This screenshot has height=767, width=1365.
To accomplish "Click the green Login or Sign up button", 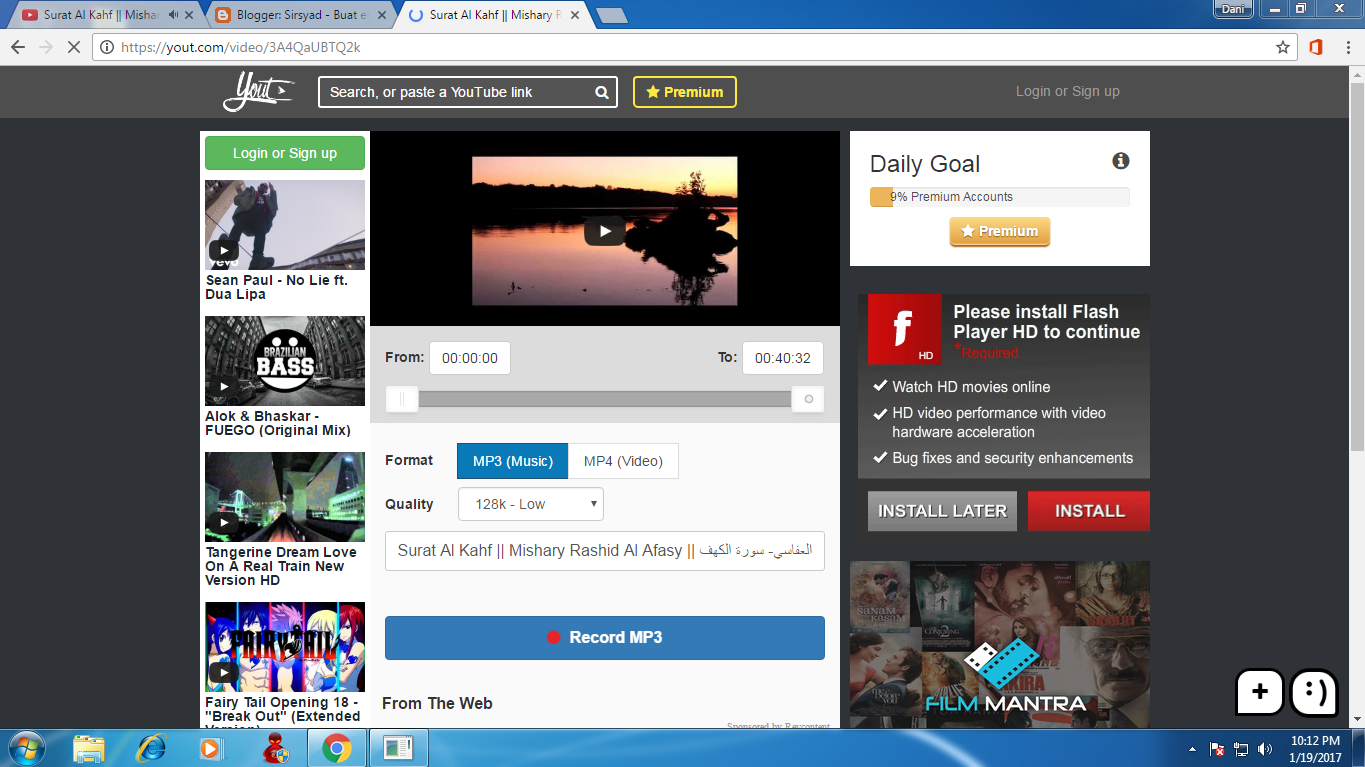I will click(285, 153).
